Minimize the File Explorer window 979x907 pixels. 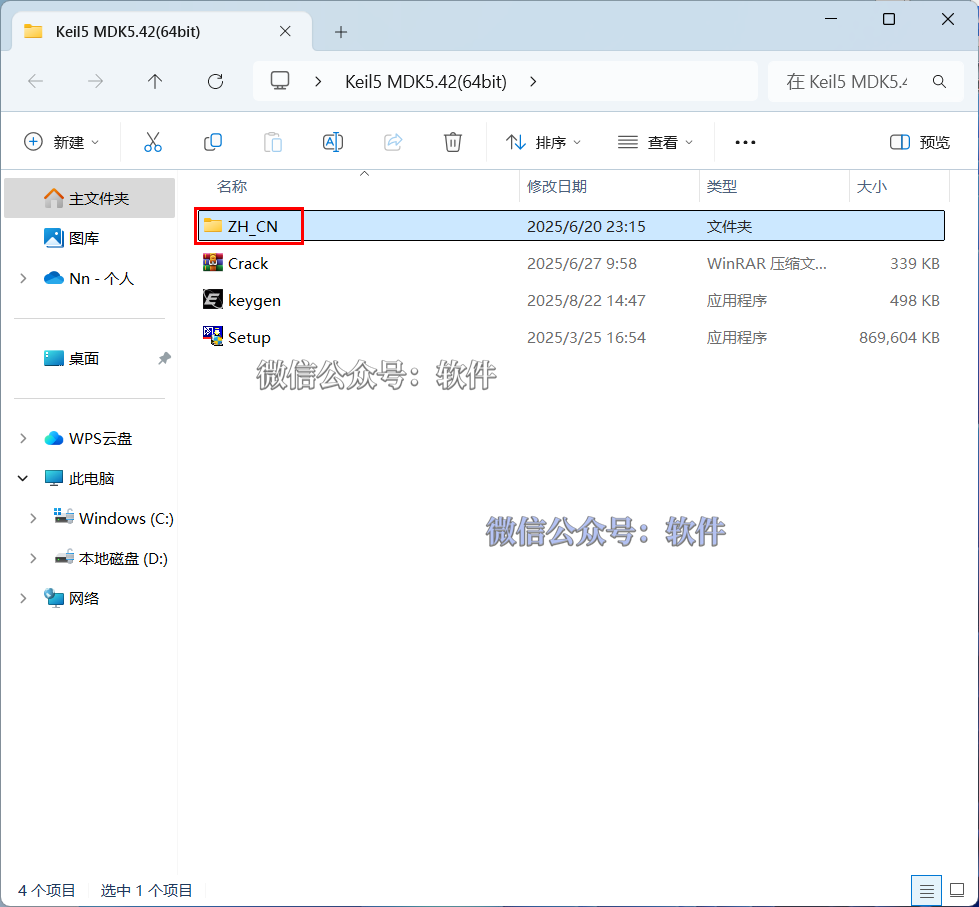(830, 19)
